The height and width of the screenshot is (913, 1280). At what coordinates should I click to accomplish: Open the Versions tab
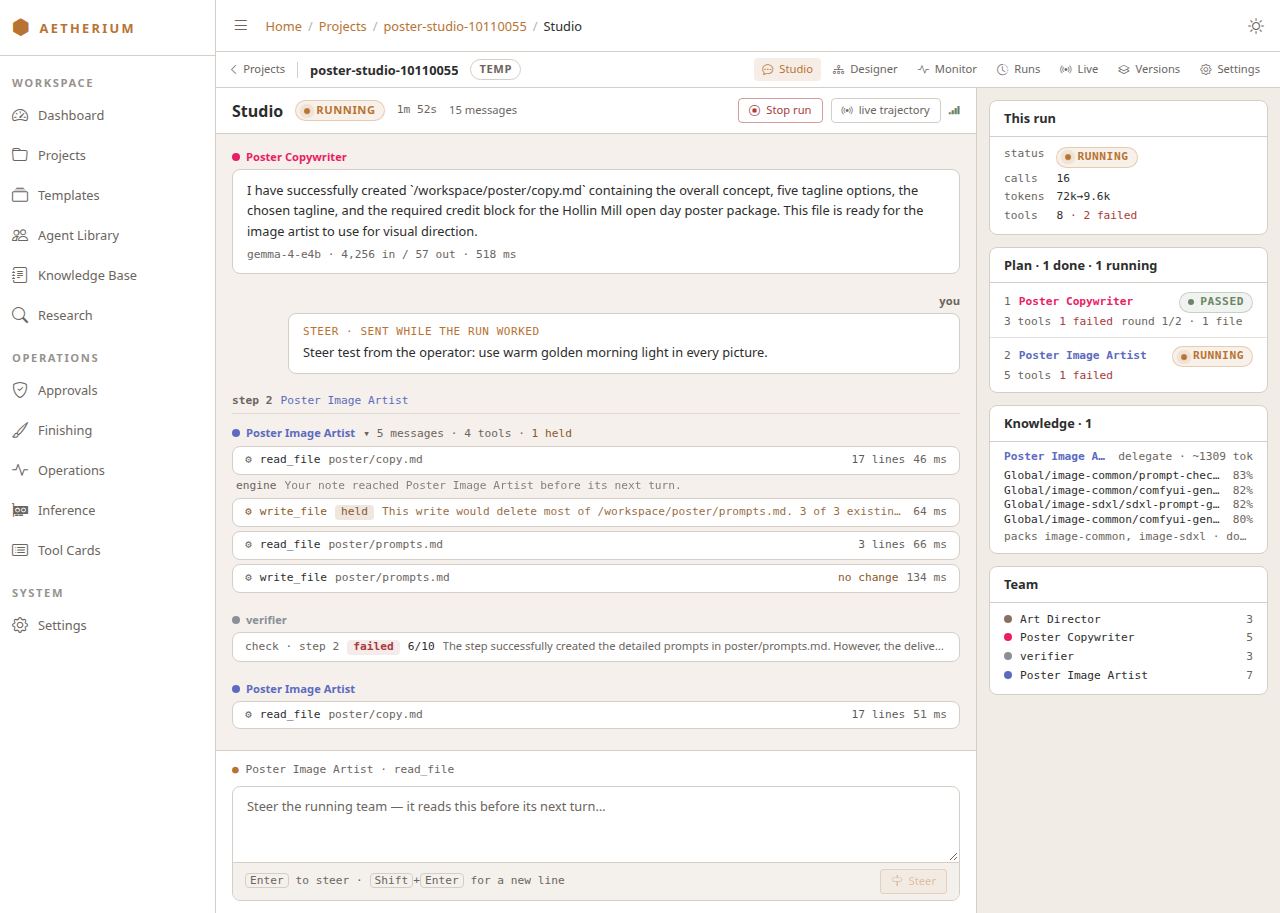(1149, 69)
